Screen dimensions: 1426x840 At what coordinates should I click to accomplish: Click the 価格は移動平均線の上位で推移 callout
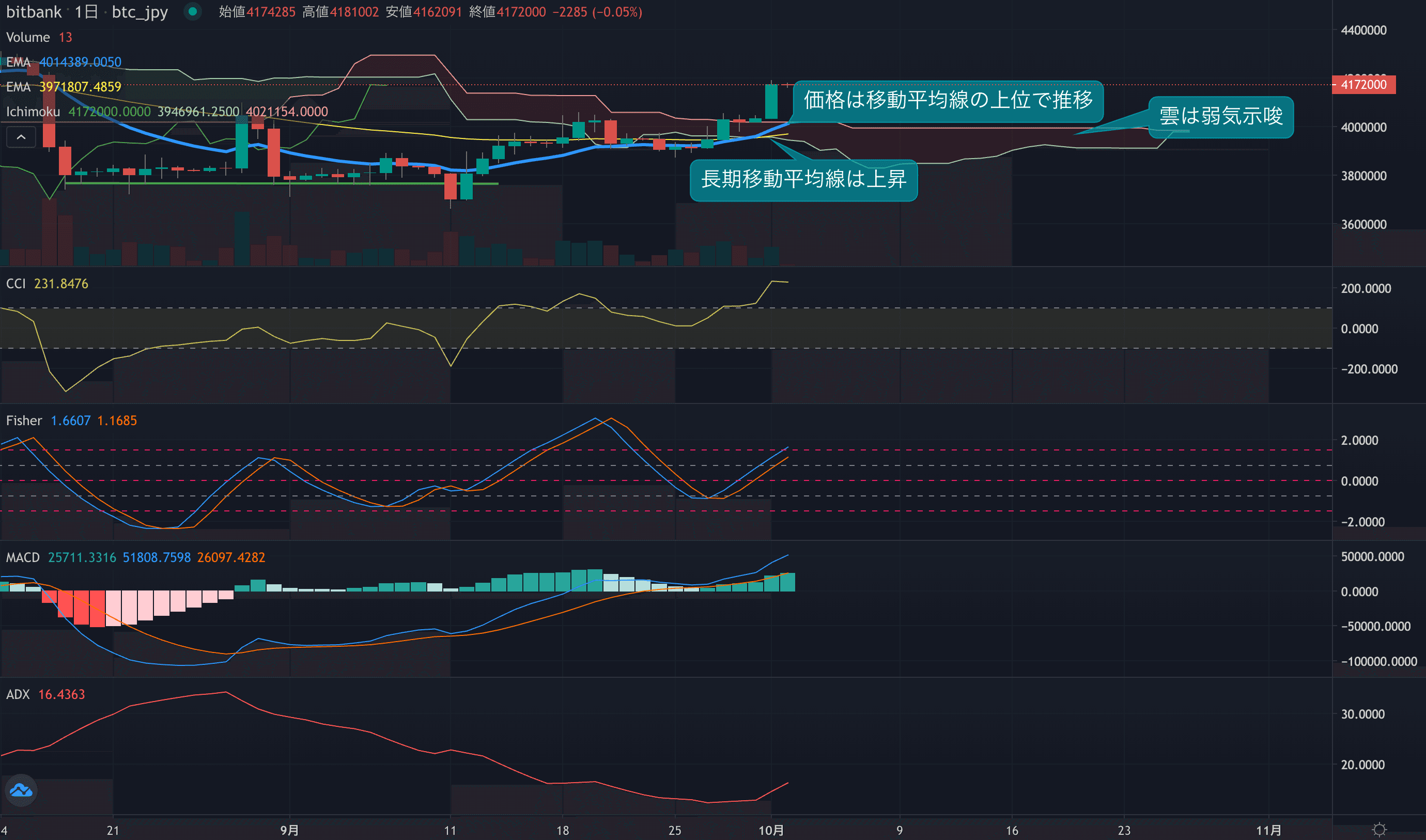click(948, 100)
